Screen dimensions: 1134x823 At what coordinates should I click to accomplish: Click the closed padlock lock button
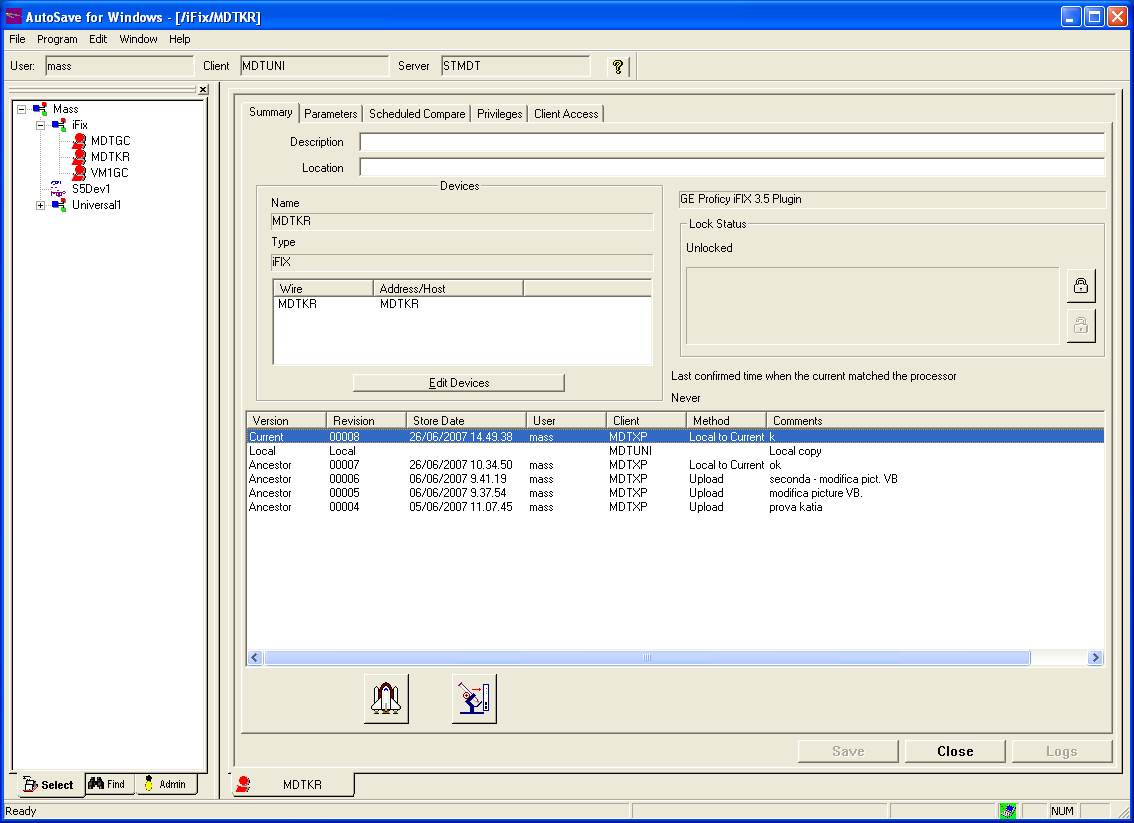coord(1080,285)
